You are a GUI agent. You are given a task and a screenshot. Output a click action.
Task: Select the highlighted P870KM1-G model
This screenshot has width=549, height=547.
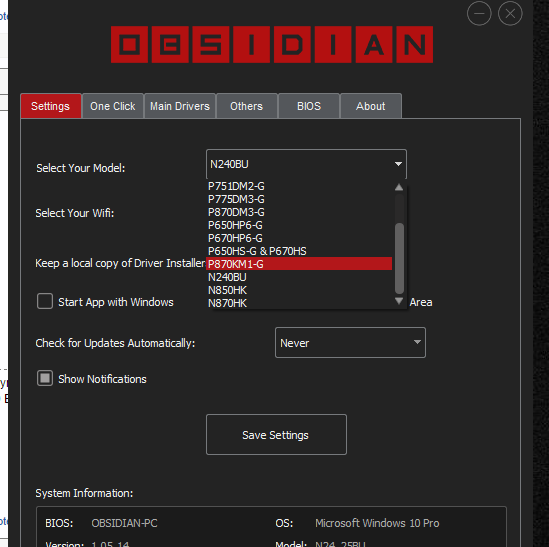coord(299,264)
